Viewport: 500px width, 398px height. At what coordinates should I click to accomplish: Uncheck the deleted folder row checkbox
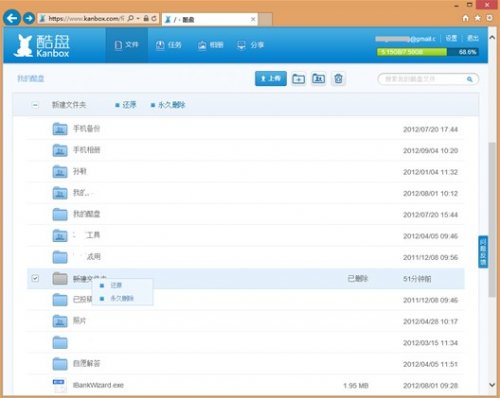pos(35,278)
